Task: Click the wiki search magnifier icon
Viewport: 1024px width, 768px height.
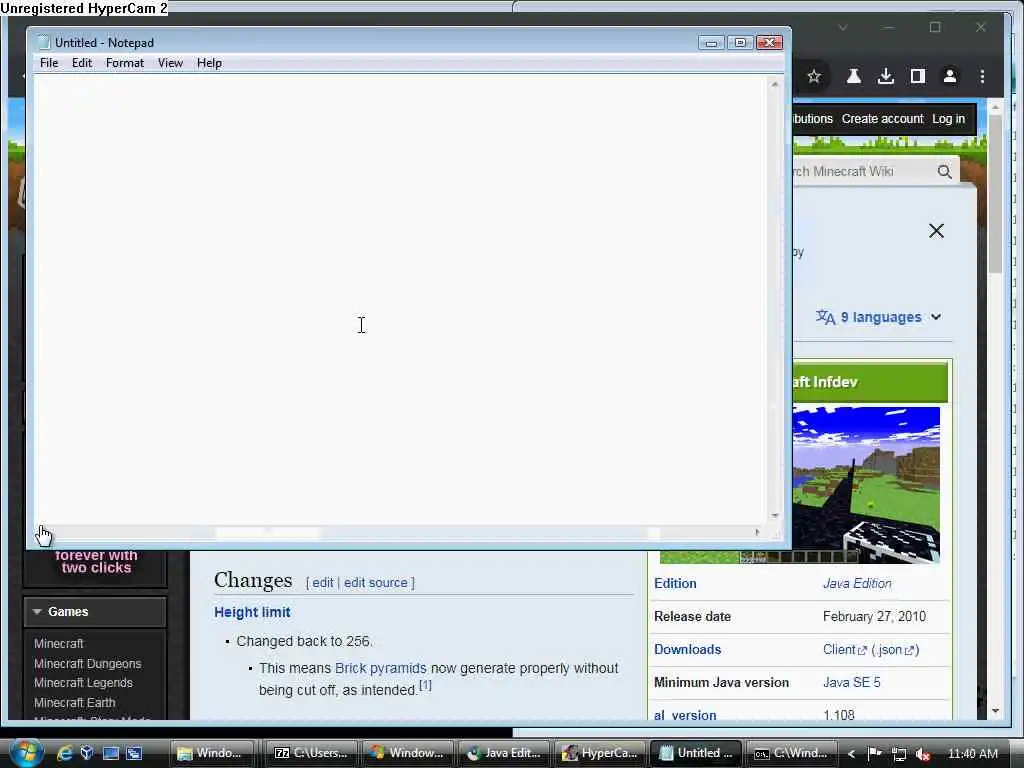Action: [944, 172]
